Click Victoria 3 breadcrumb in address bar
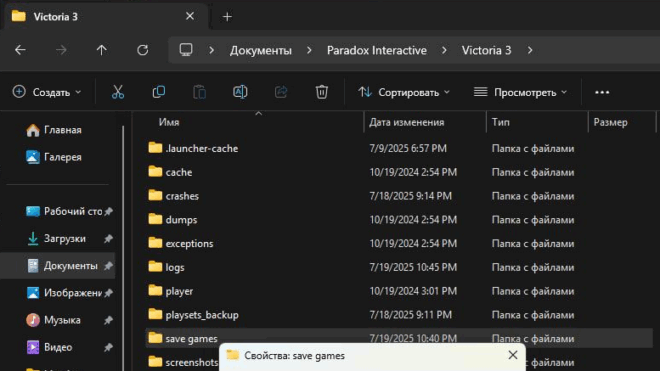The height and width of the screenshot is (371, 660). tap(487, 51)
